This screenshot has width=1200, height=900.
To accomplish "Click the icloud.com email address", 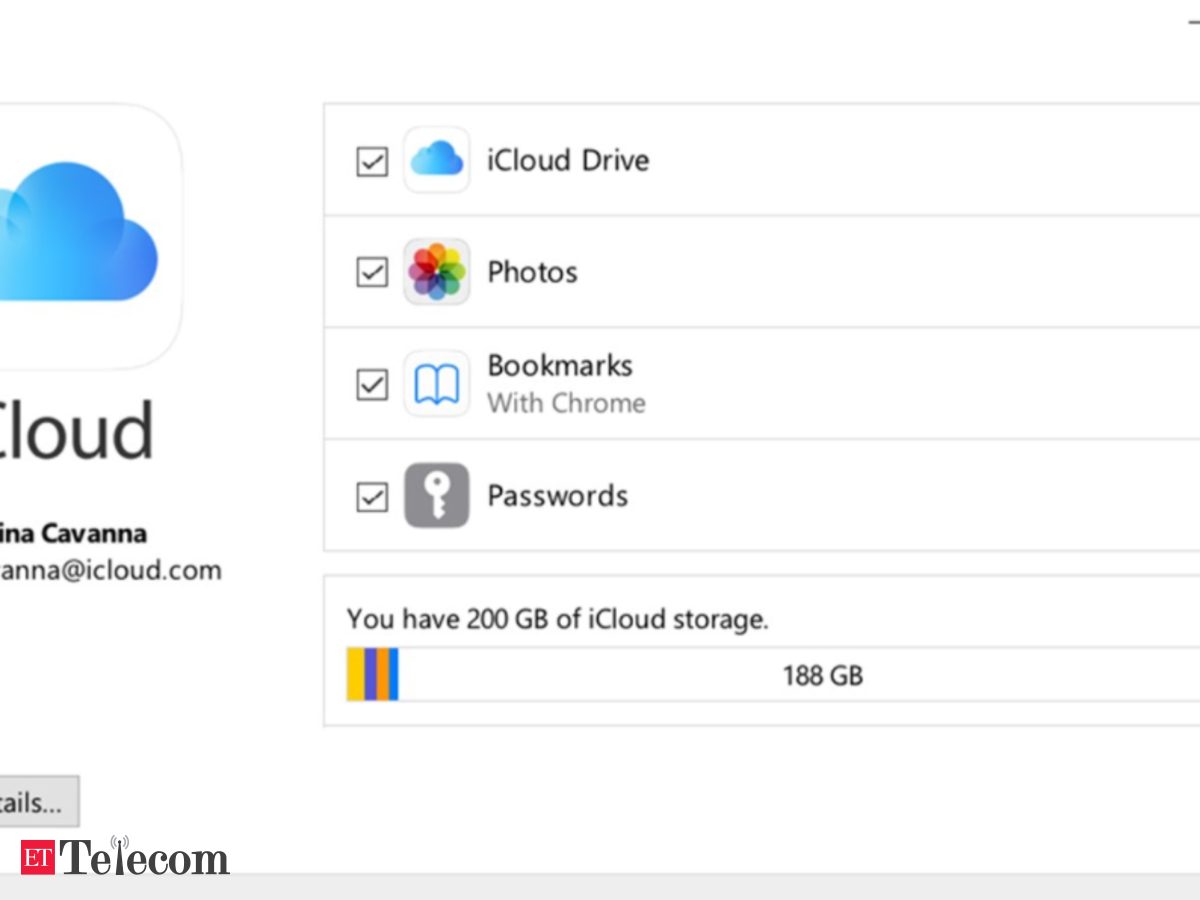I will pyautogui.click(x=111, y=571).
